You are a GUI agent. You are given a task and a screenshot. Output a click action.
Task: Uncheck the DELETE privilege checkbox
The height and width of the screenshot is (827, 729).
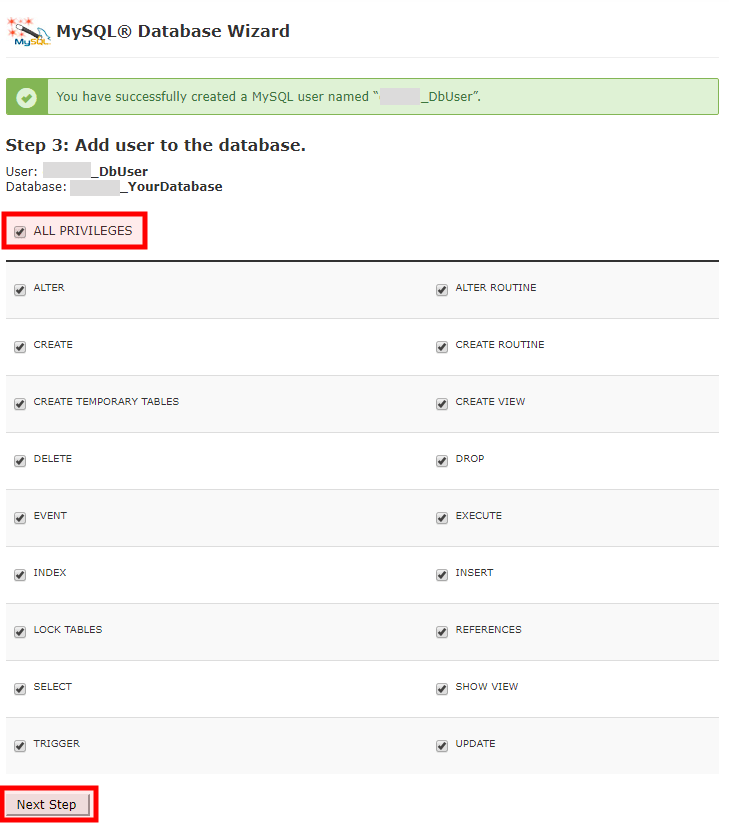[x=20, y=461]
